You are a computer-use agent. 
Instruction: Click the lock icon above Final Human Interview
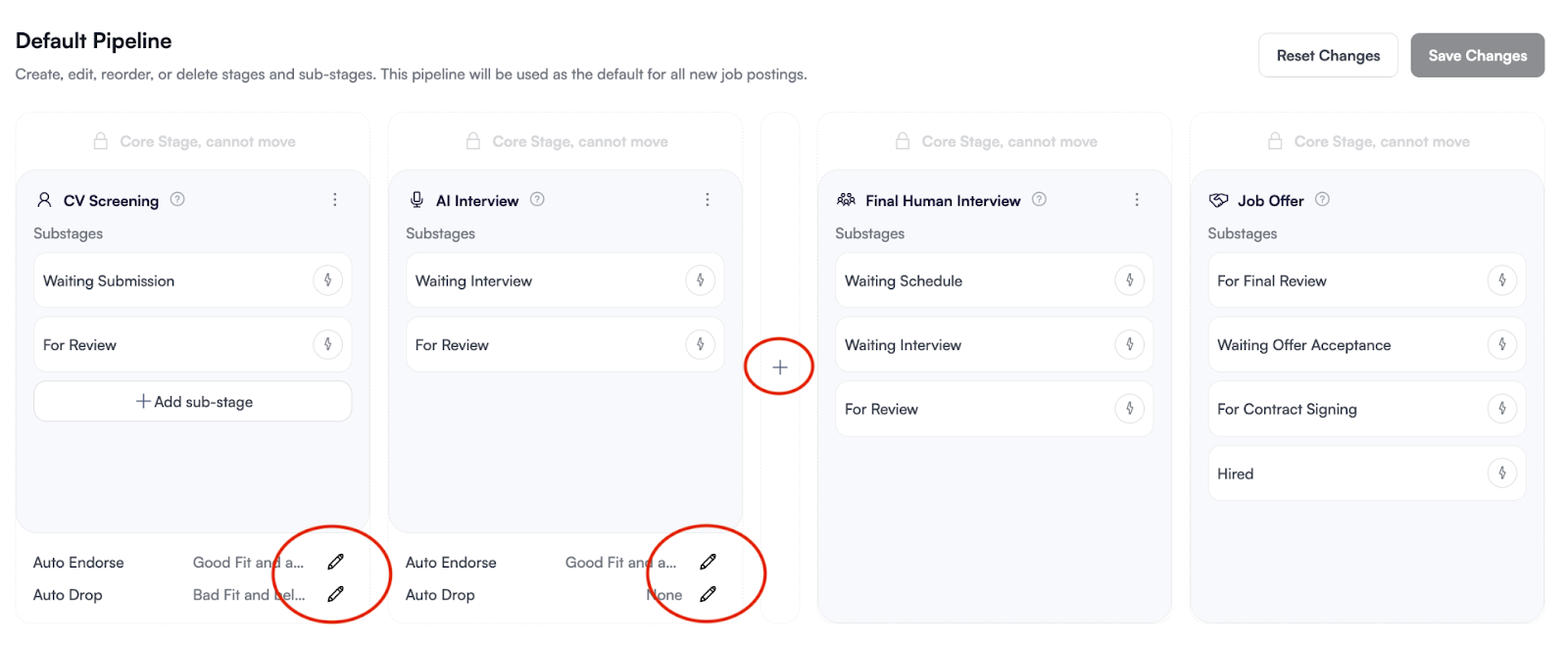(902, 140)
